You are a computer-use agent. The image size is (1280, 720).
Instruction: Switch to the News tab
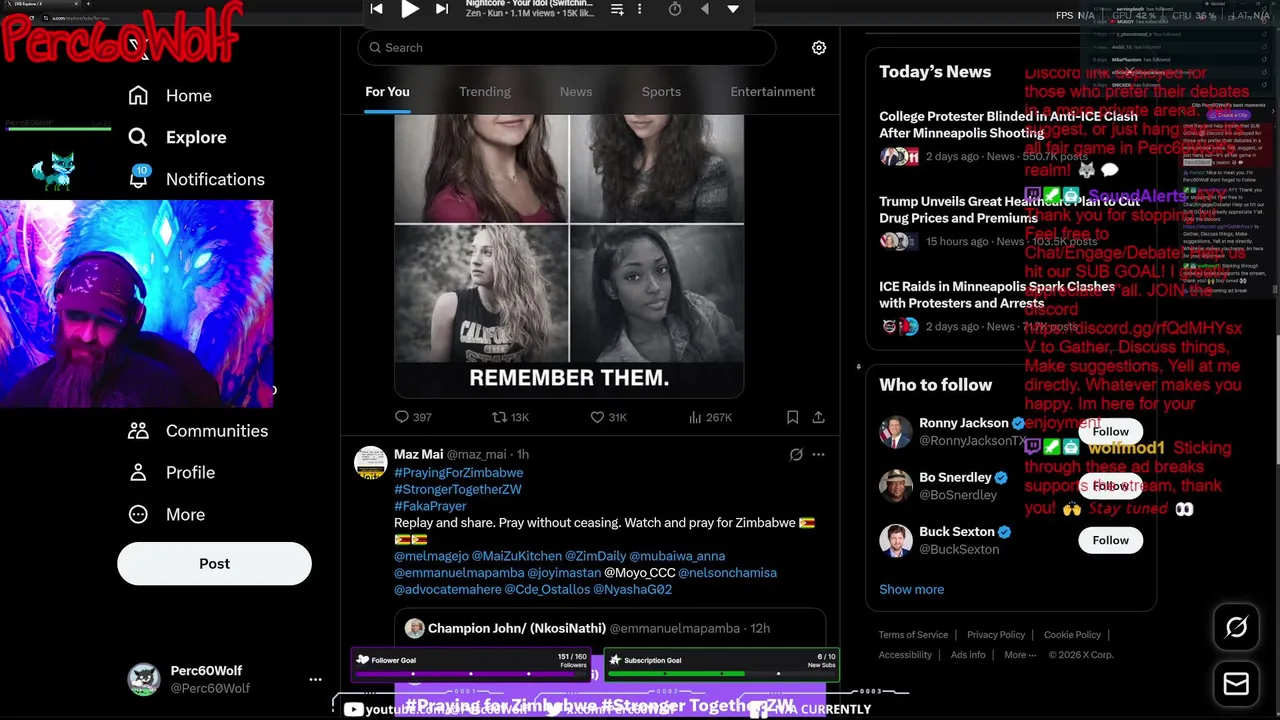[576, 92]
